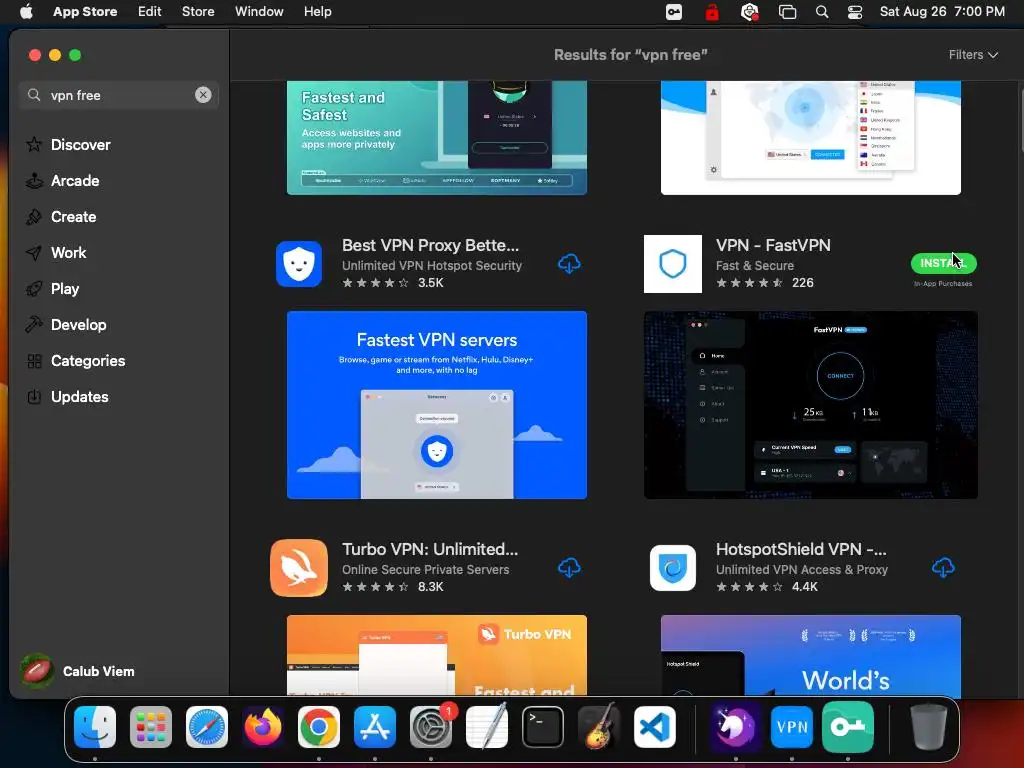This screenshot has height=768, width=1024.
Task: View the Turbo VPN orange screenshot
Action: click(437, 655)
